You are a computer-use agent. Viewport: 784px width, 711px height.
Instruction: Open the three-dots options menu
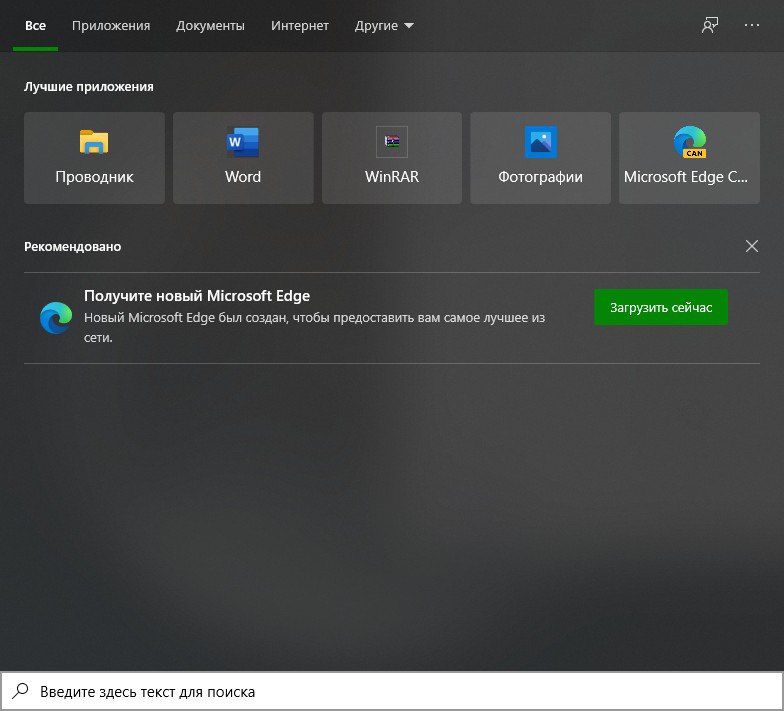752,26
